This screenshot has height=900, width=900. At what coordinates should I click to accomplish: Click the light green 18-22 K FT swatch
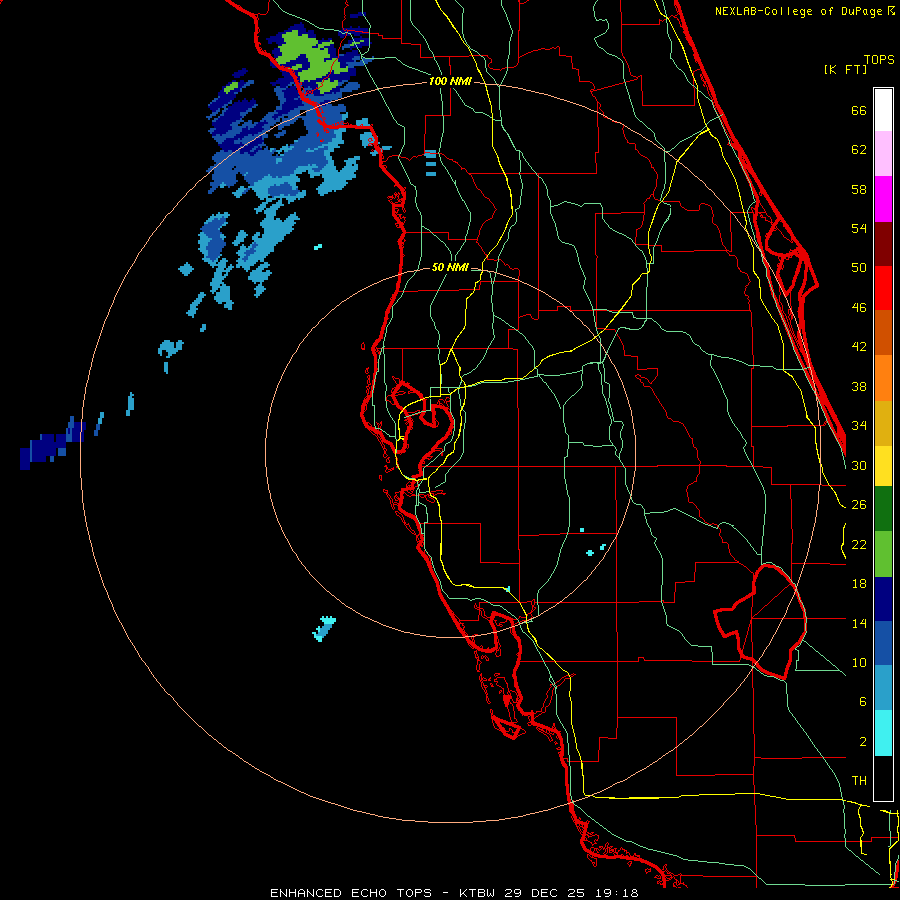[883, 554]
